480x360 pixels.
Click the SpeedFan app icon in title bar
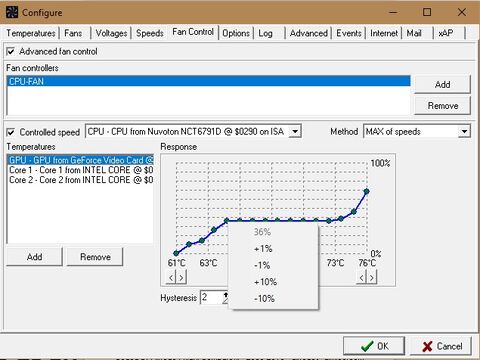coord(12,12)
